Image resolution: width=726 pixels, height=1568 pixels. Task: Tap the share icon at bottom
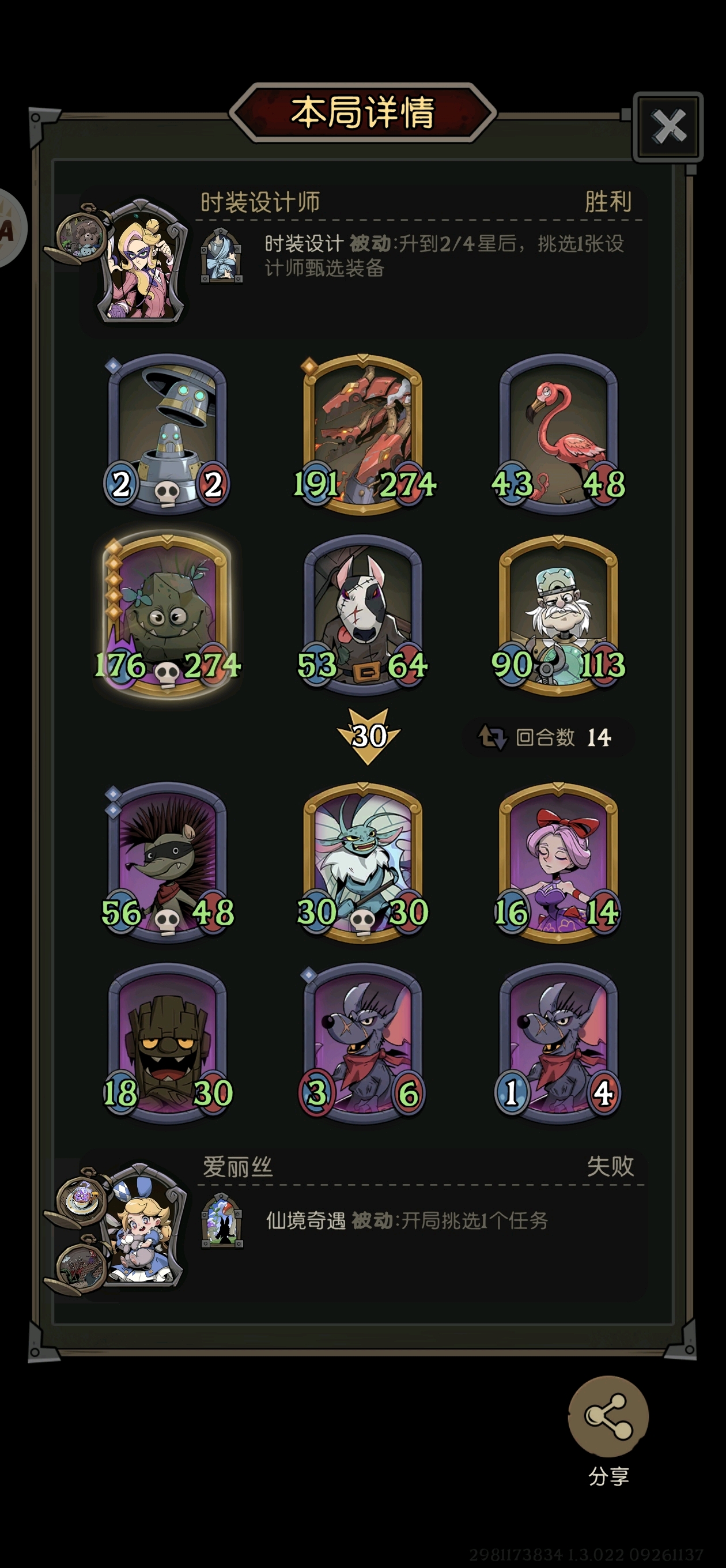coord(608,1416)
